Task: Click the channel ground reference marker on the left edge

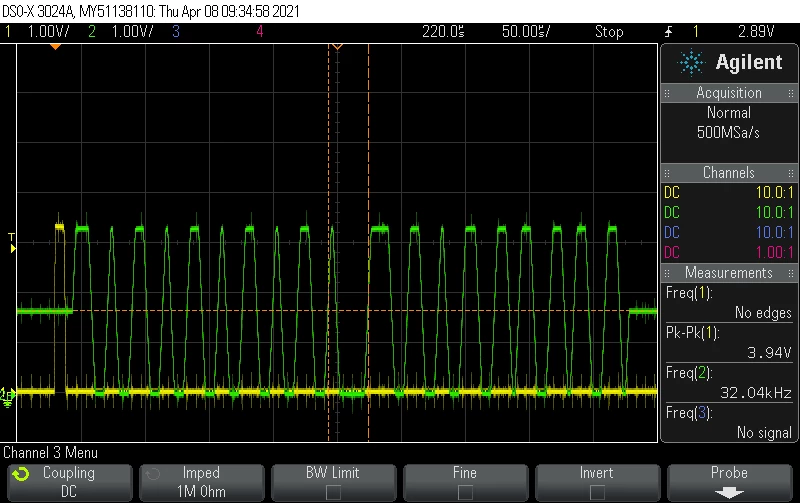Action: tap(8, 396)
